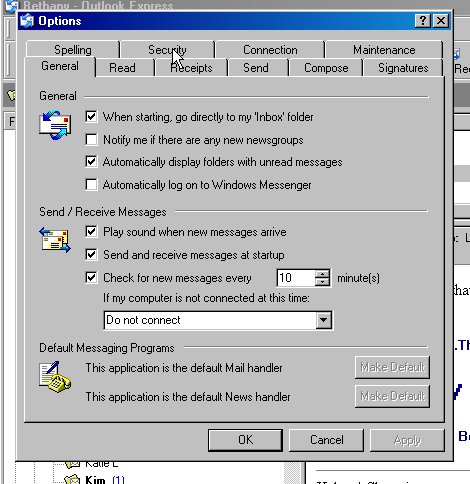
Task: Toggle 'go directly to my Inbox folder' checkbox
Action: pyautogui.click(x=91, y=117)
